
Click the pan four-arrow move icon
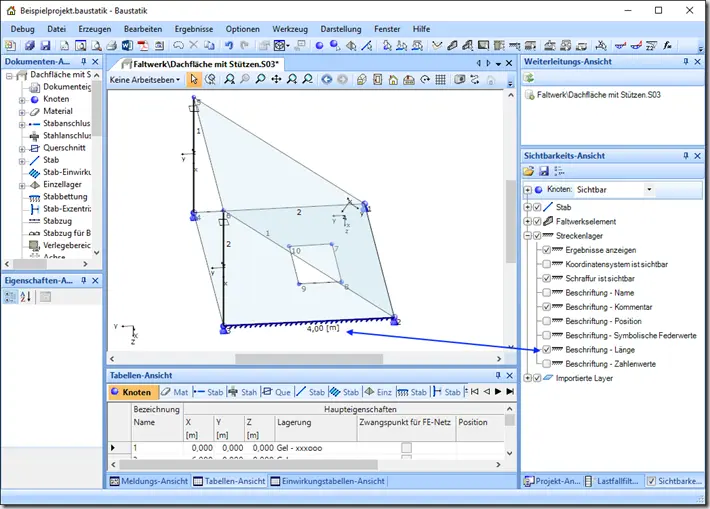(276, 80)
